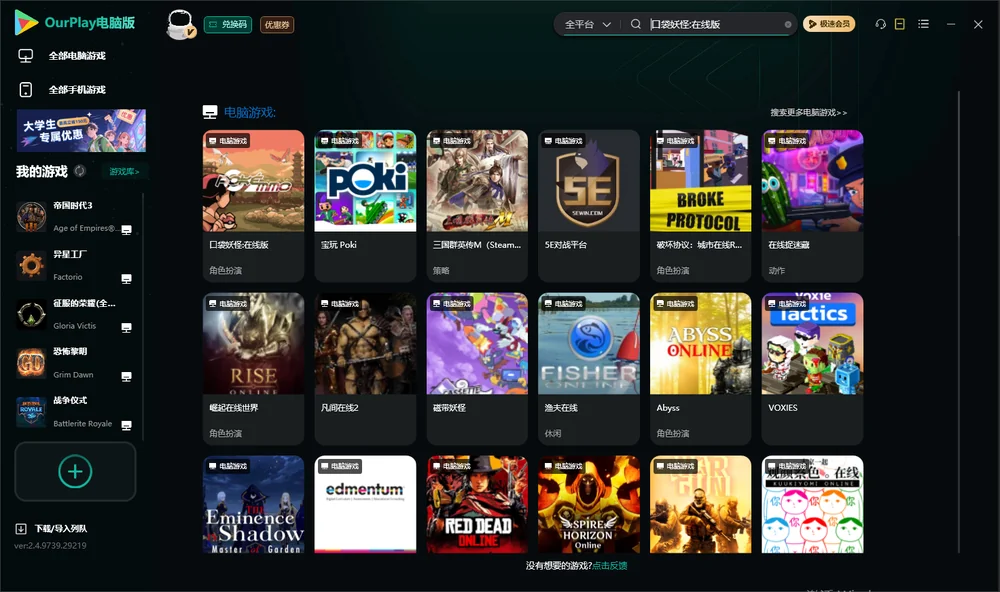Click the customer service headset icon

click(x=880, y=24)
